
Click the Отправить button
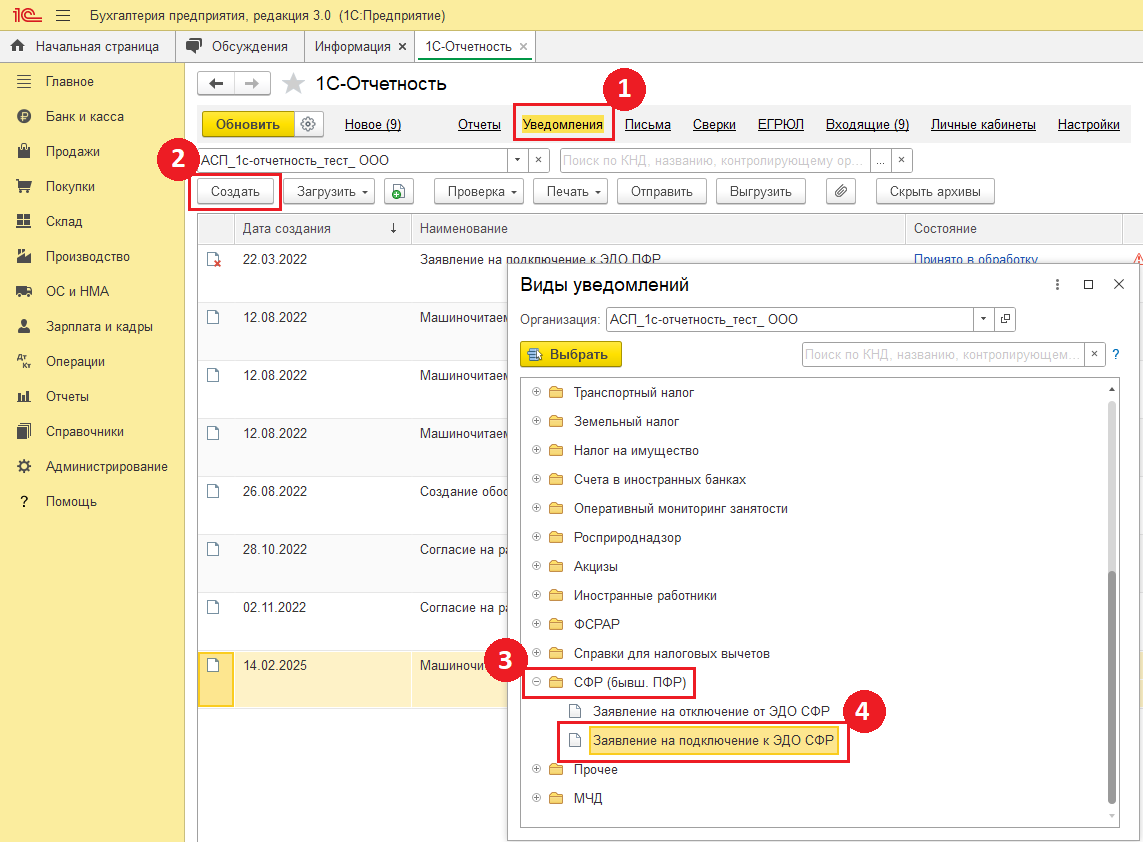[x=662, y=192]
